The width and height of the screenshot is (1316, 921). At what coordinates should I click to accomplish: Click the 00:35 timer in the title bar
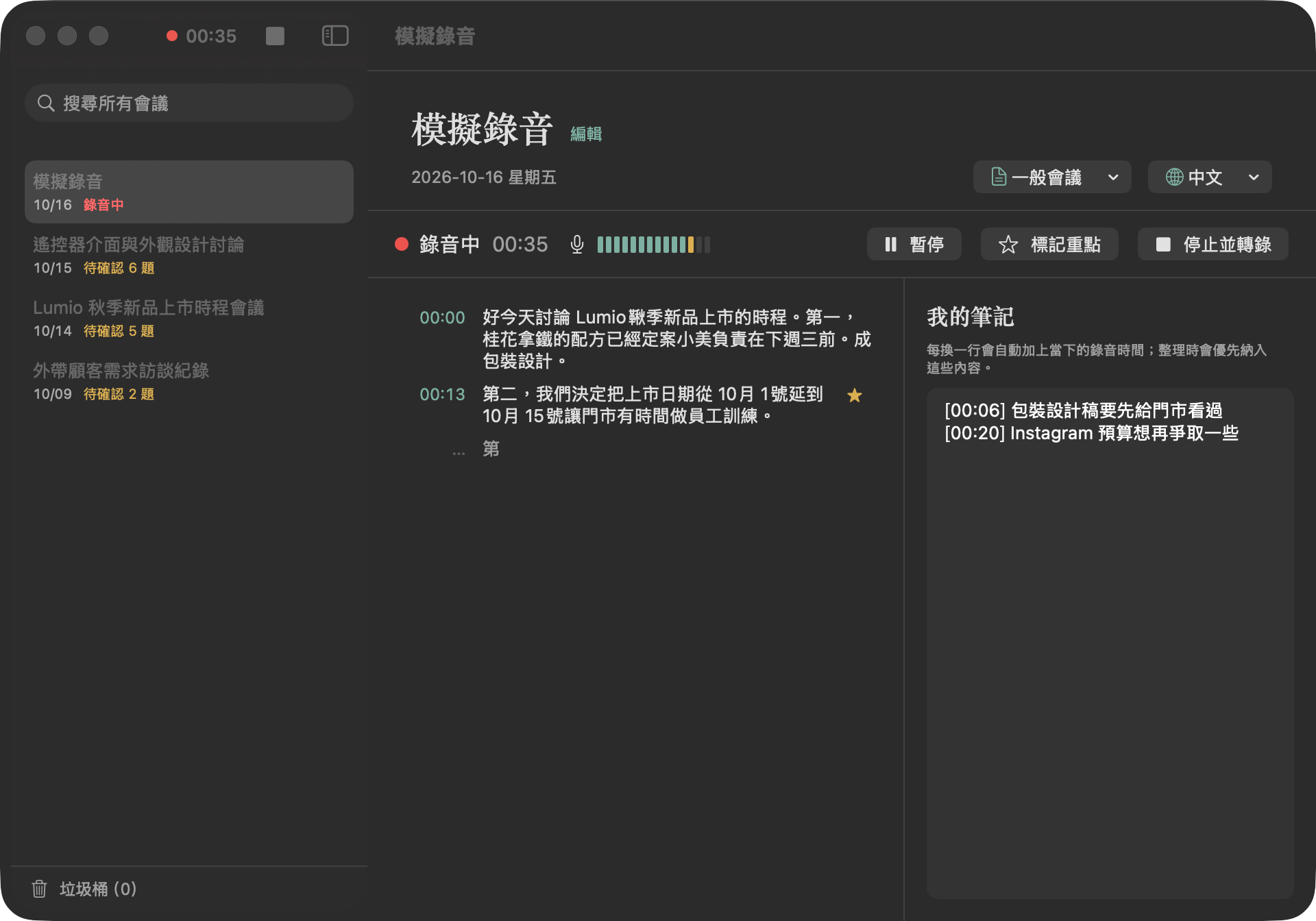click(211, 36)
